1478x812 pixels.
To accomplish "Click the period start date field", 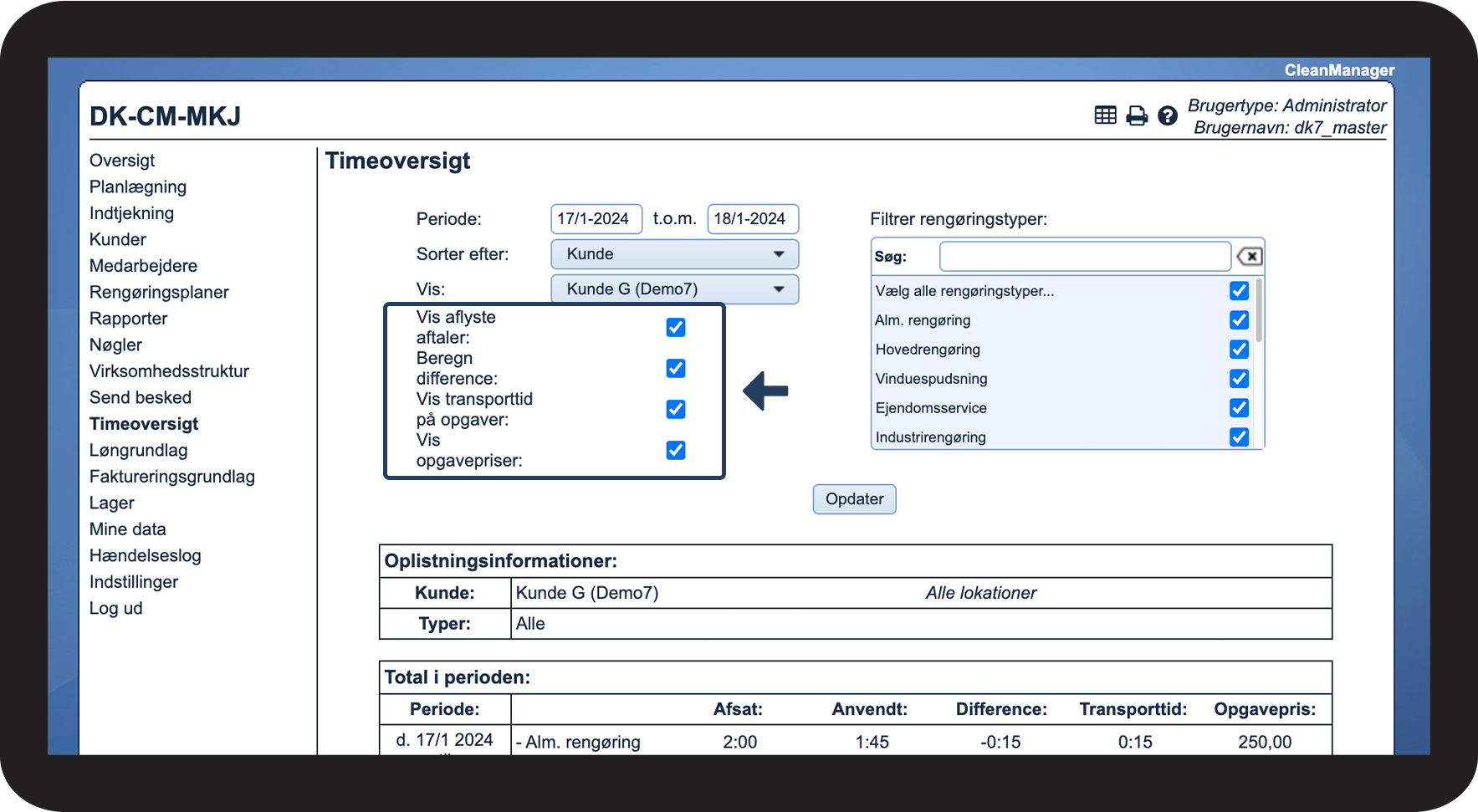I will (596, 219).
